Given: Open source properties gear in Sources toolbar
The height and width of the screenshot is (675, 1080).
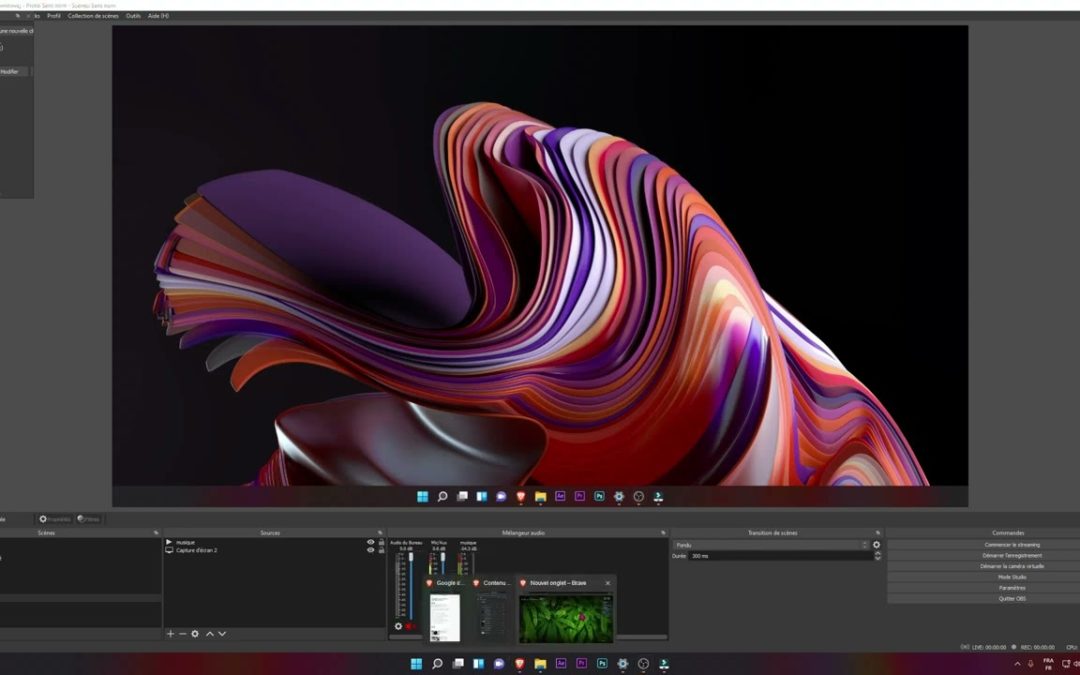Looking at the screenshot, I should [195, 634].
